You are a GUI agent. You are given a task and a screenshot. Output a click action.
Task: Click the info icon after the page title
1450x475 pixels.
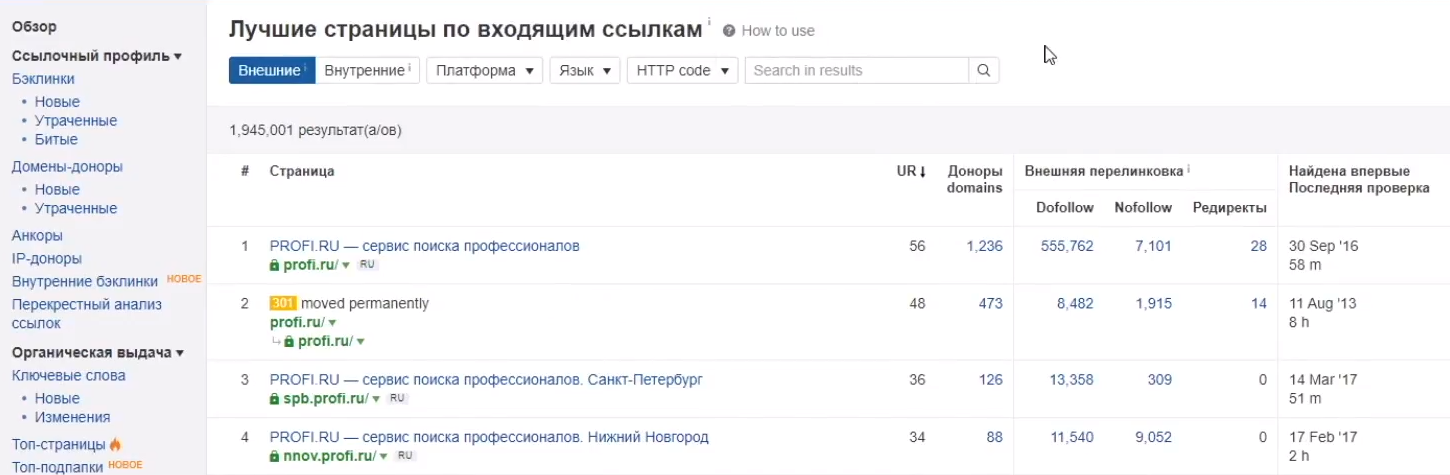pyautogui.click(x=709, y=22)
